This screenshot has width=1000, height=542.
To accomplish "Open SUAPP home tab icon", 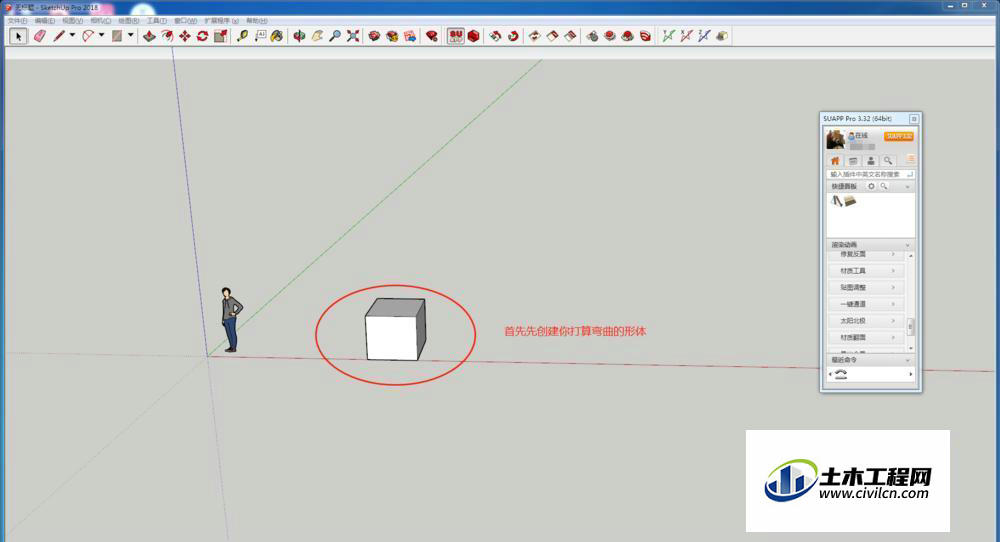I will [x=835, y=161].
